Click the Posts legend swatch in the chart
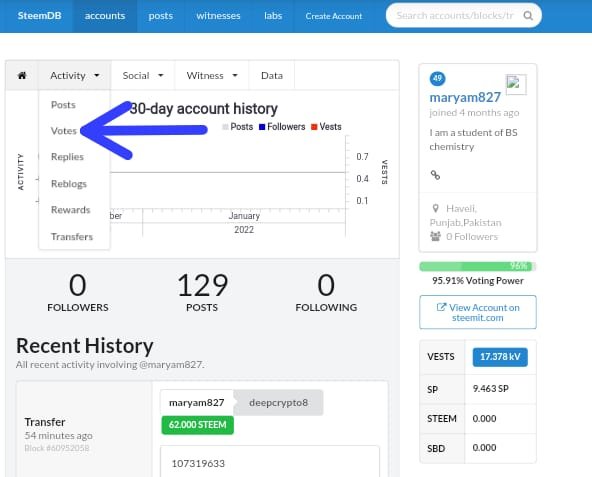The image size is (592, 477). (x=225, y=127)
